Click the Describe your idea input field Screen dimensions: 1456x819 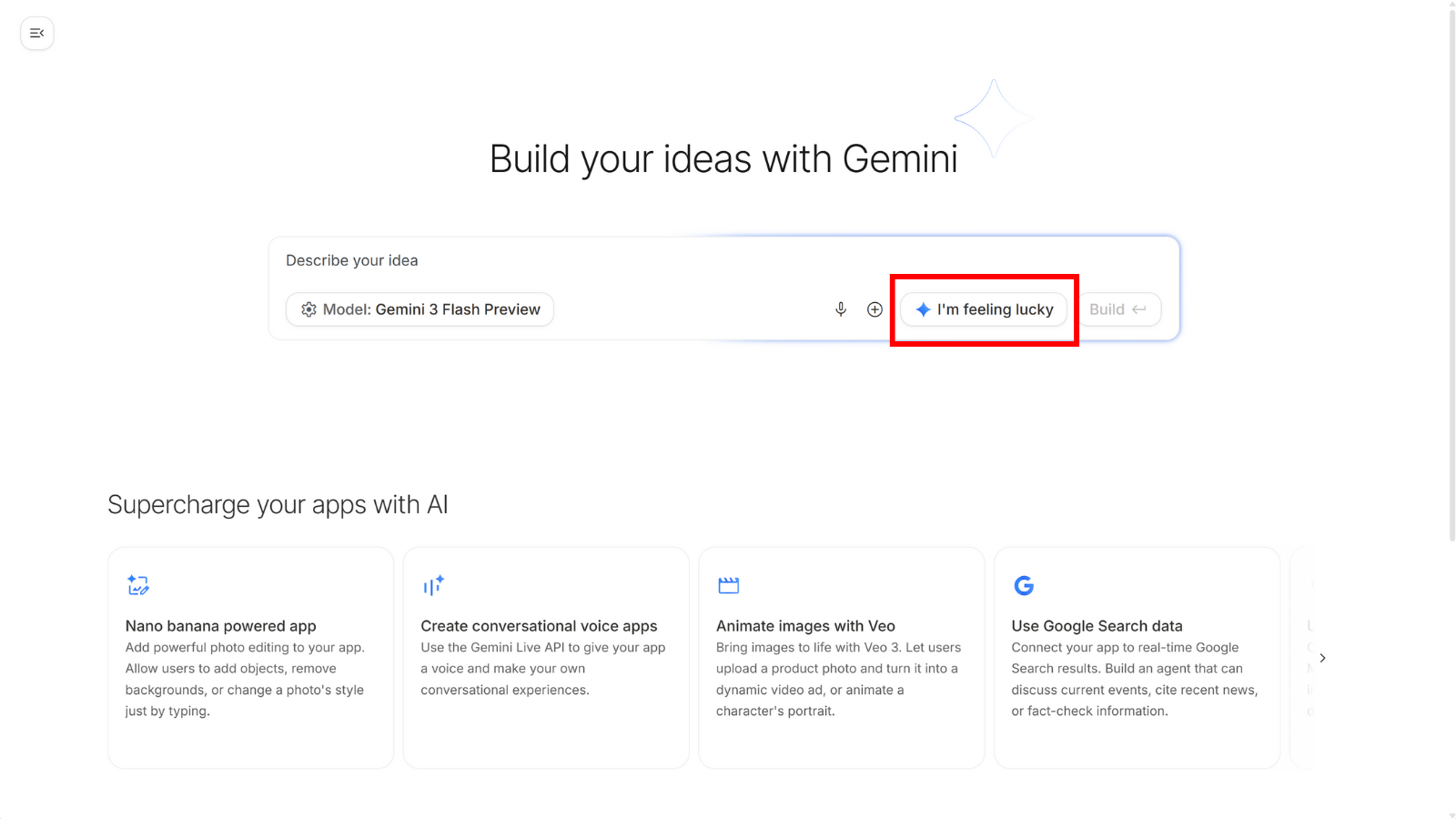click(546, 260)
